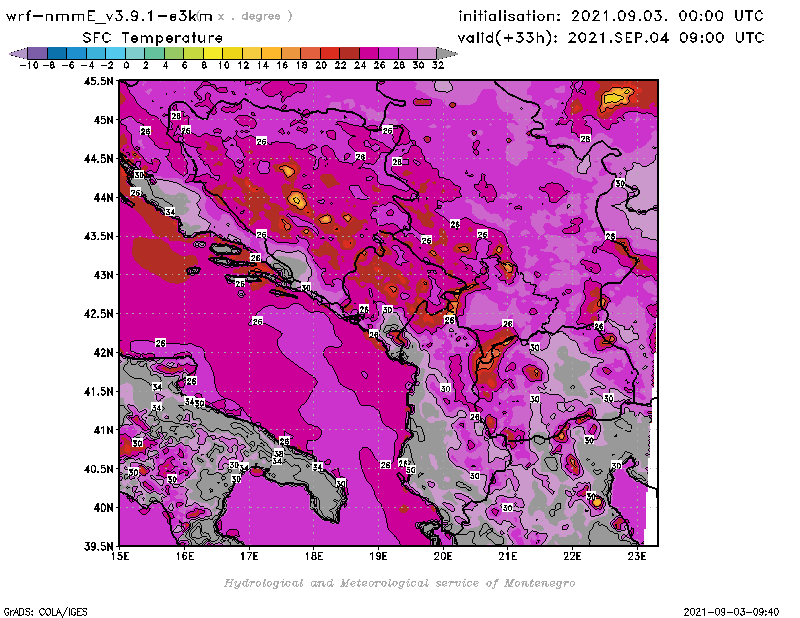Click the legend tick label 20
The height and width of the screenshot is (618, 800).
click(321, 65)
